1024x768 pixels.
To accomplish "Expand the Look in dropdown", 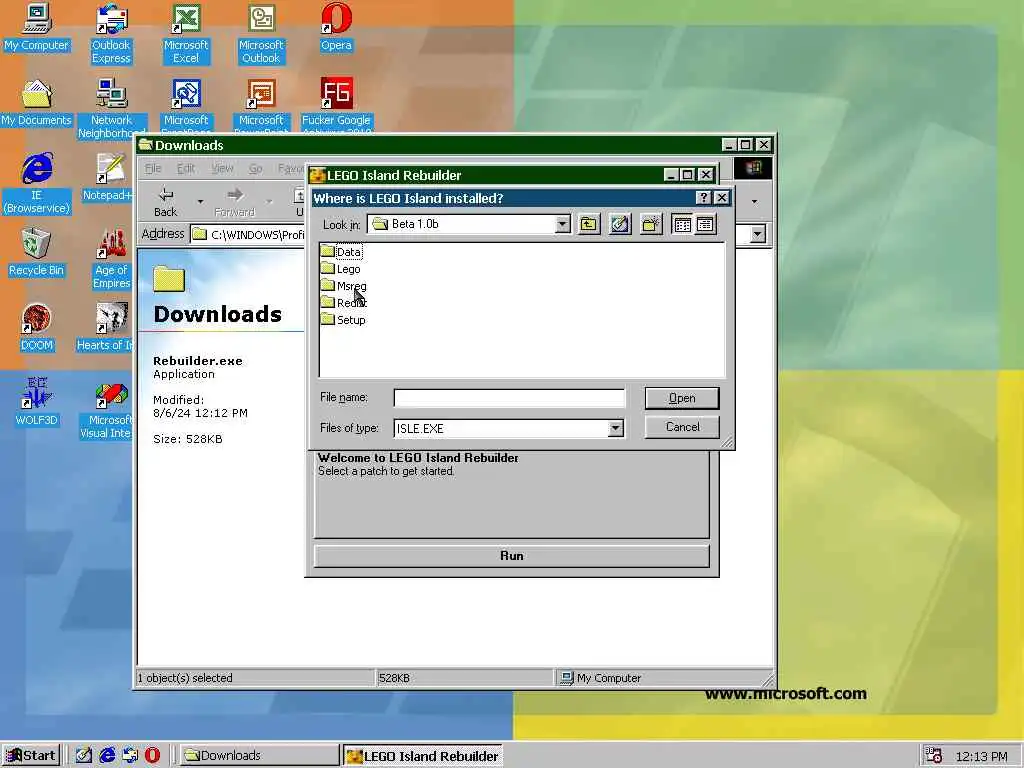I will click(x=562, y=225).
